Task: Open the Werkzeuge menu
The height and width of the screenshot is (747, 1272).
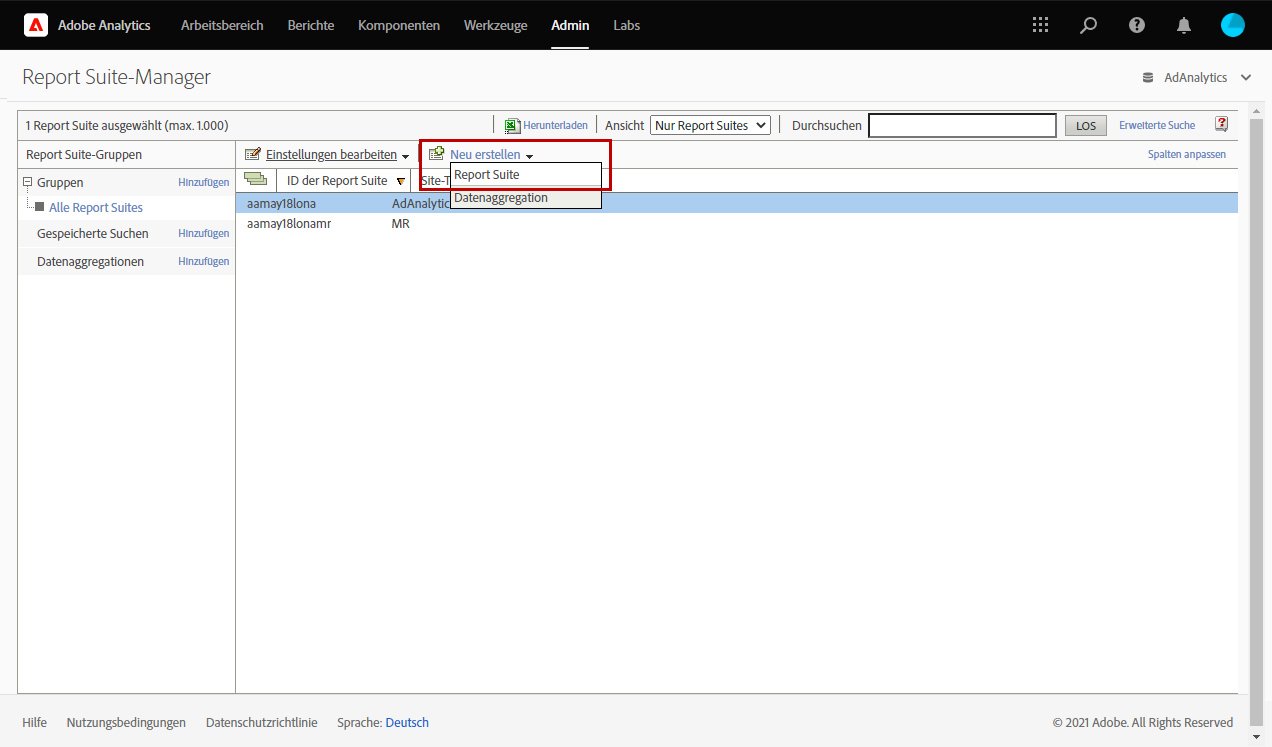Action: pos(495,25)
